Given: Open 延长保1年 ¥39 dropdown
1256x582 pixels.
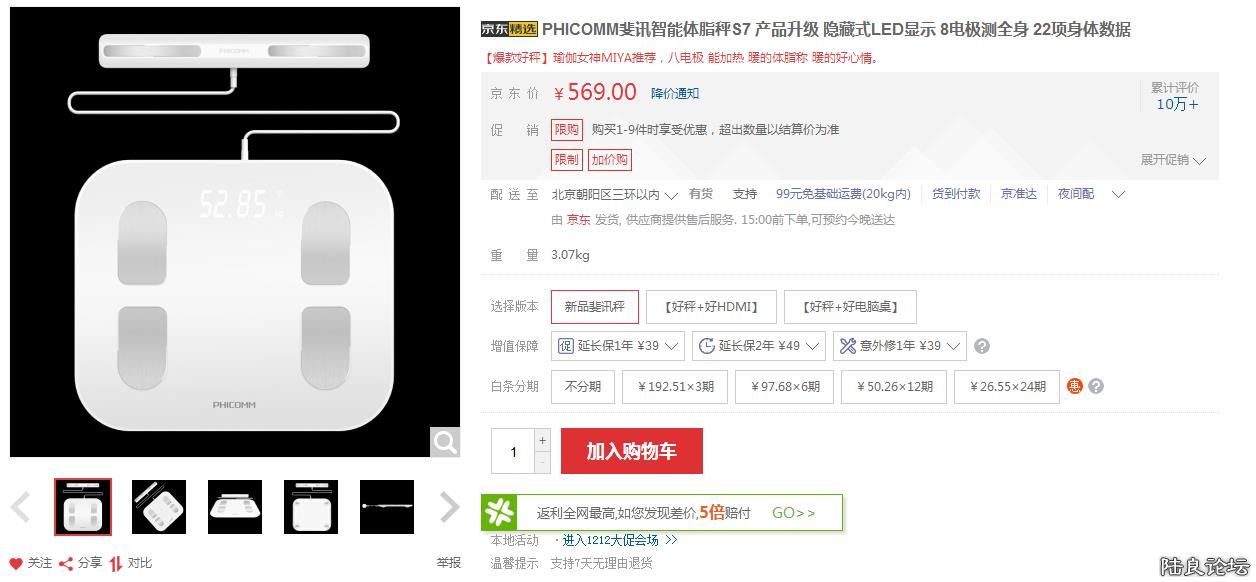Looking at the screenshot, I should [x=618, y=346].
